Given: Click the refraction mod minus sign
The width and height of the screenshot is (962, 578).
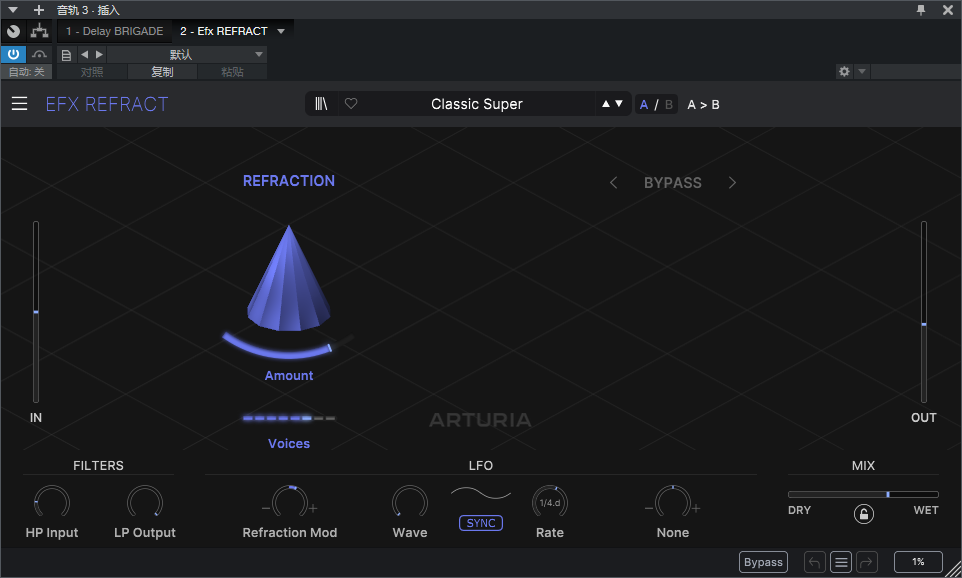Looking at the screenshot, I should (x=266, y=508).
